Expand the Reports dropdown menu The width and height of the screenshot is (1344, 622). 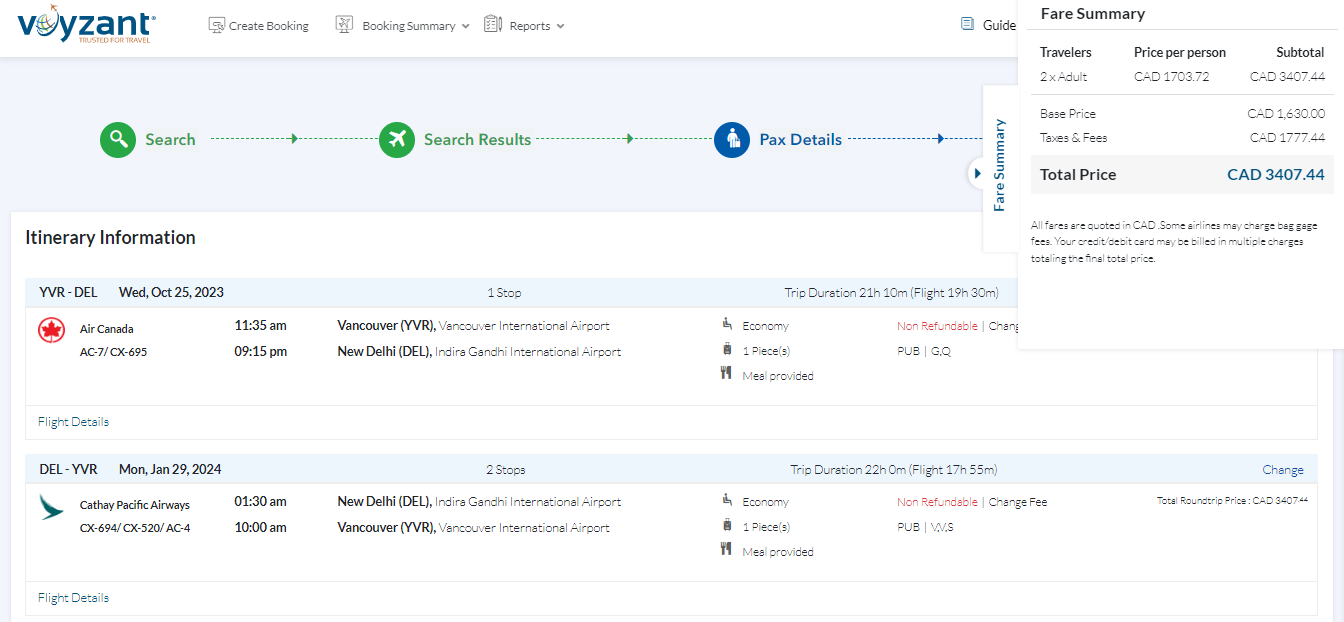[560, 26]
